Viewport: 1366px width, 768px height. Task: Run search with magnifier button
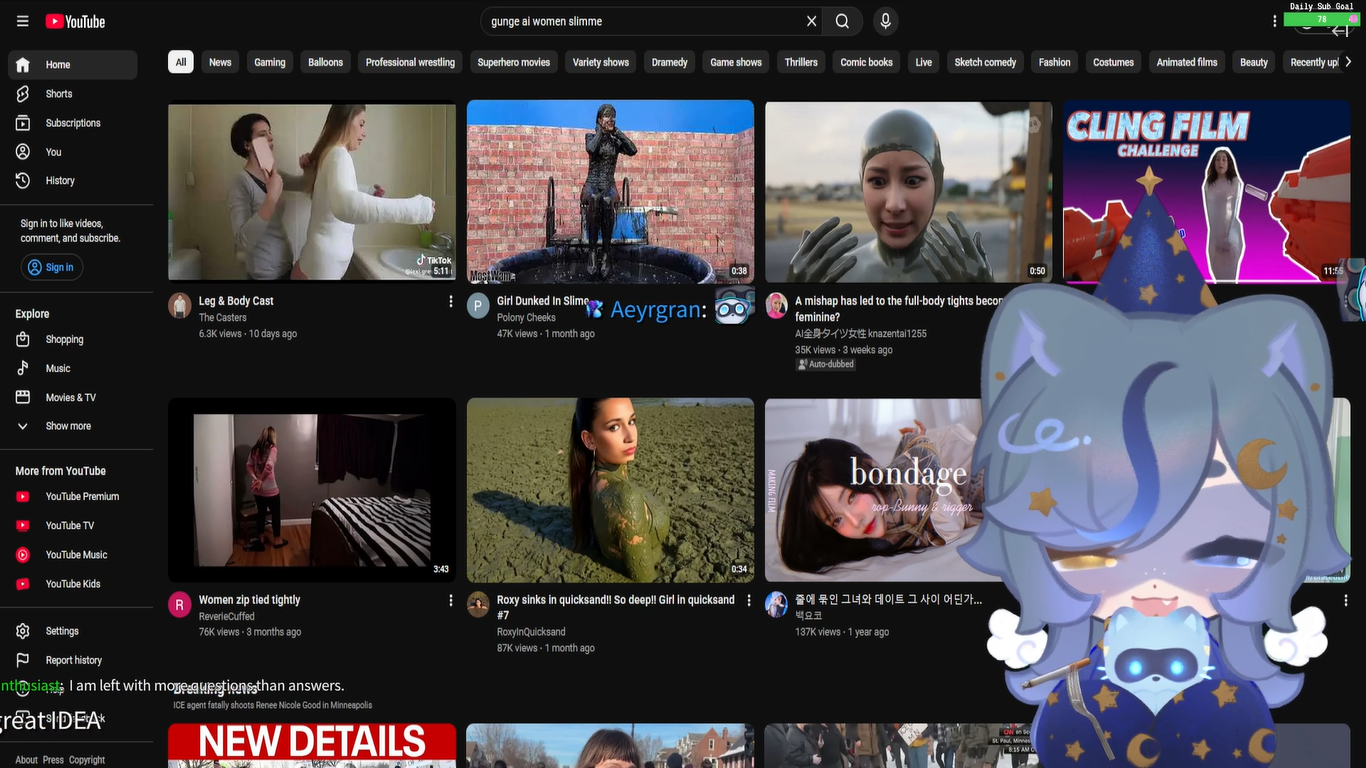(x=842, y=21)
